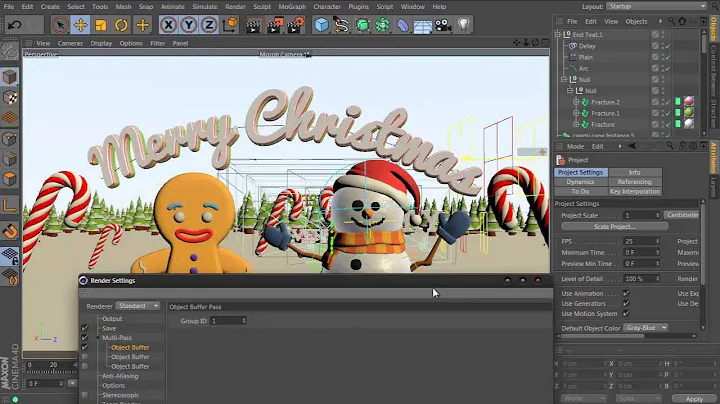Activate the Move tool
Viewport: 720px width, 404px height.
(80, 25)
